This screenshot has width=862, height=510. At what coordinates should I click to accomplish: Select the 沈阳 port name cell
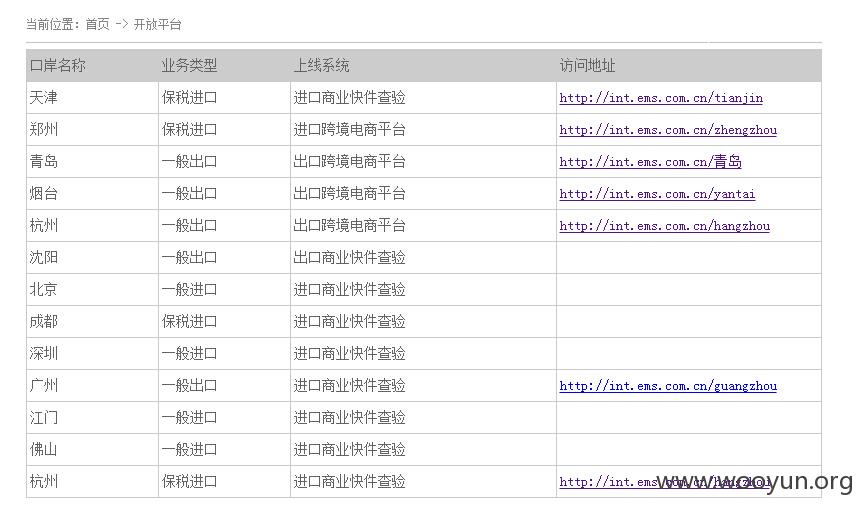point(92,258)
